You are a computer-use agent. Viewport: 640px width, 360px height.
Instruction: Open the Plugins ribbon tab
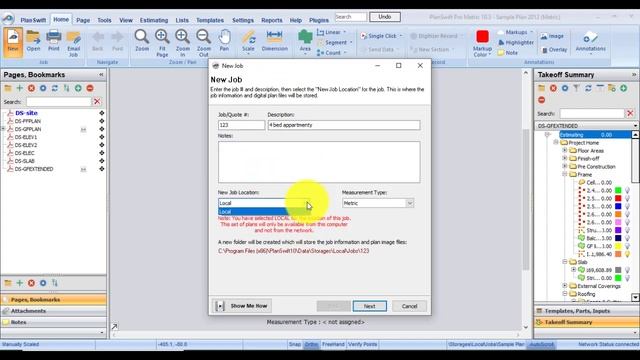[x=319, y=20]
